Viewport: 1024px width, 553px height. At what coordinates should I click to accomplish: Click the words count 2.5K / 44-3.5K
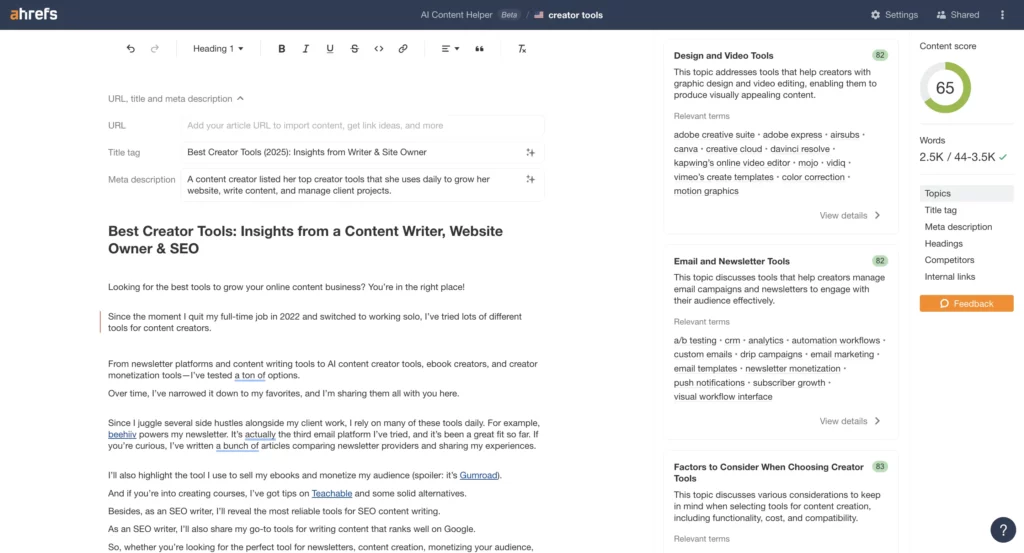[x=957, y=157]
